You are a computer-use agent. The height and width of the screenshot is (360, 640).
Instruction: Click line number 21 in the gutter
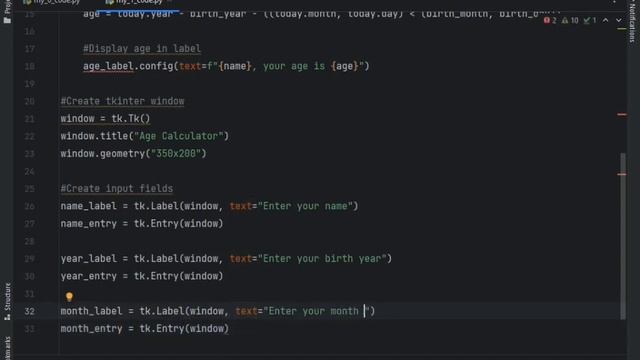(x=29, y=119)
